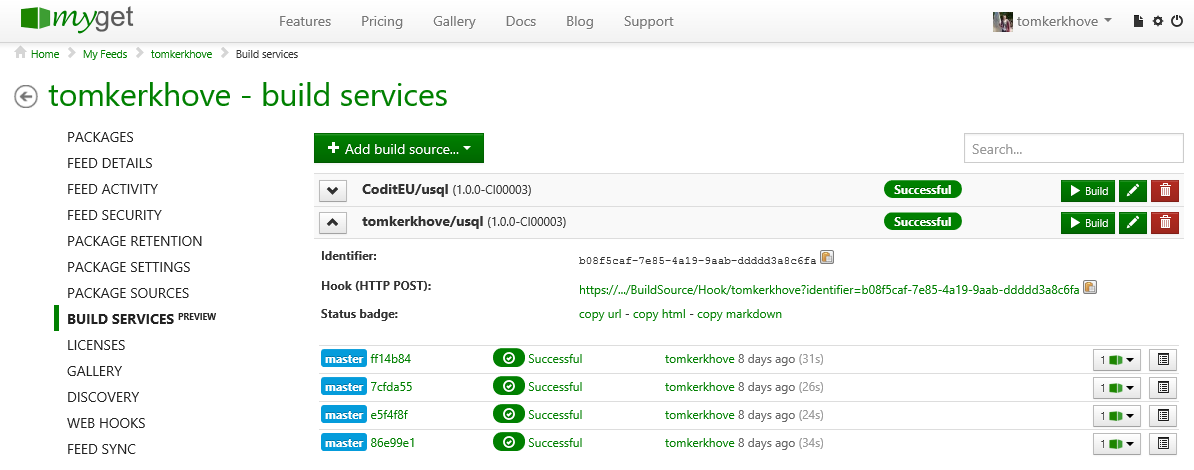Screen dimensions: 1194x470
Task: Open packages dropdown for build 86e99e1
Action: (x=1117, y=443)
